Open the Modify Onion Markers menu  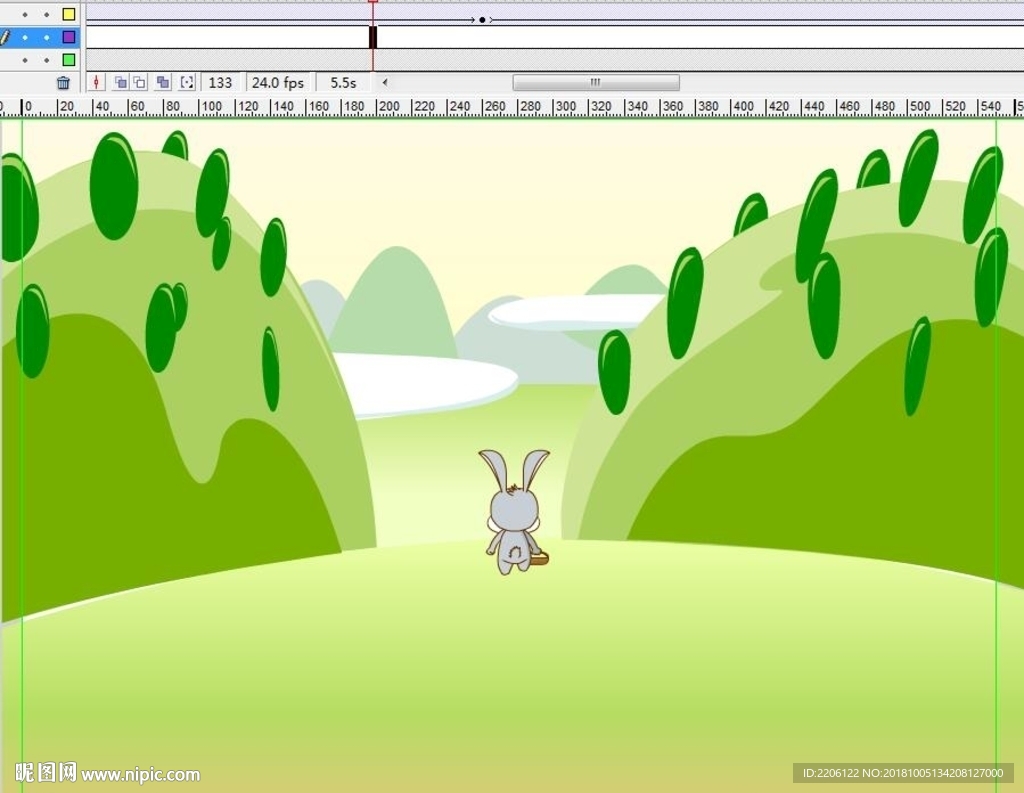point(187,83)
